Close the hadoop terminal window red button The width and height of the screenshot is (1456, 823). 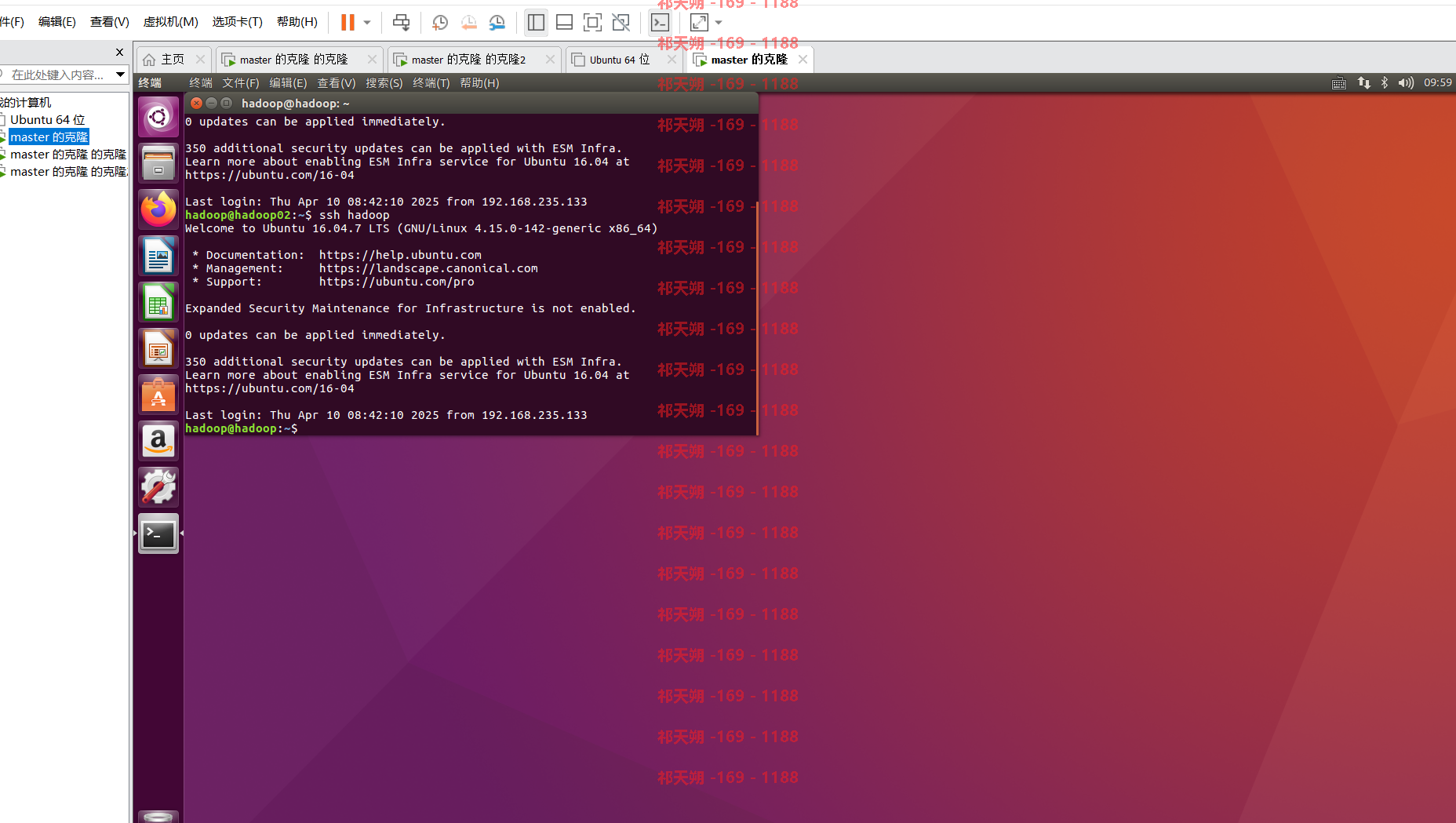197,104
